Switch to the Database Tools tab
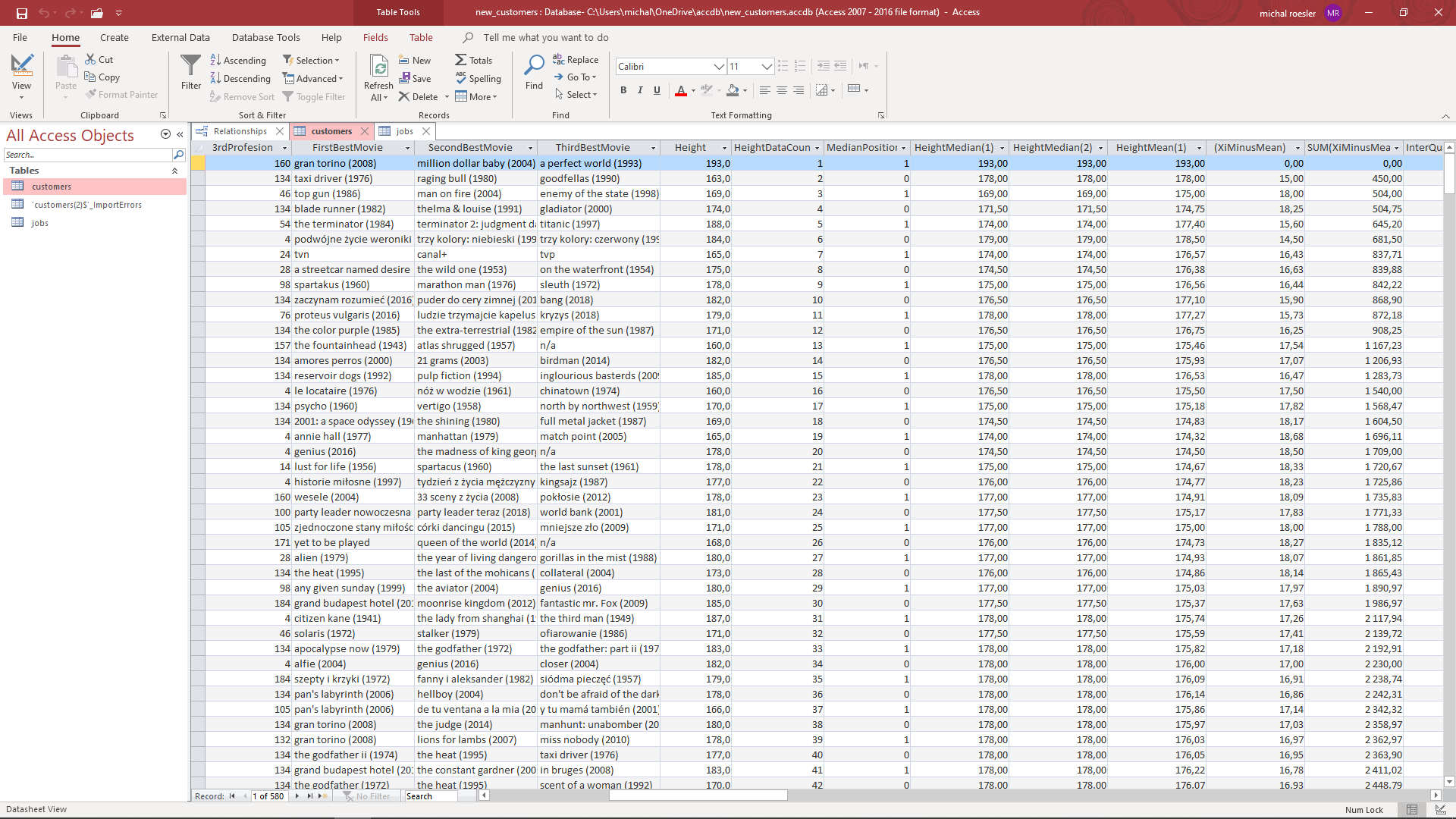This screenshot has height=819, width=1456. point(266,37)
